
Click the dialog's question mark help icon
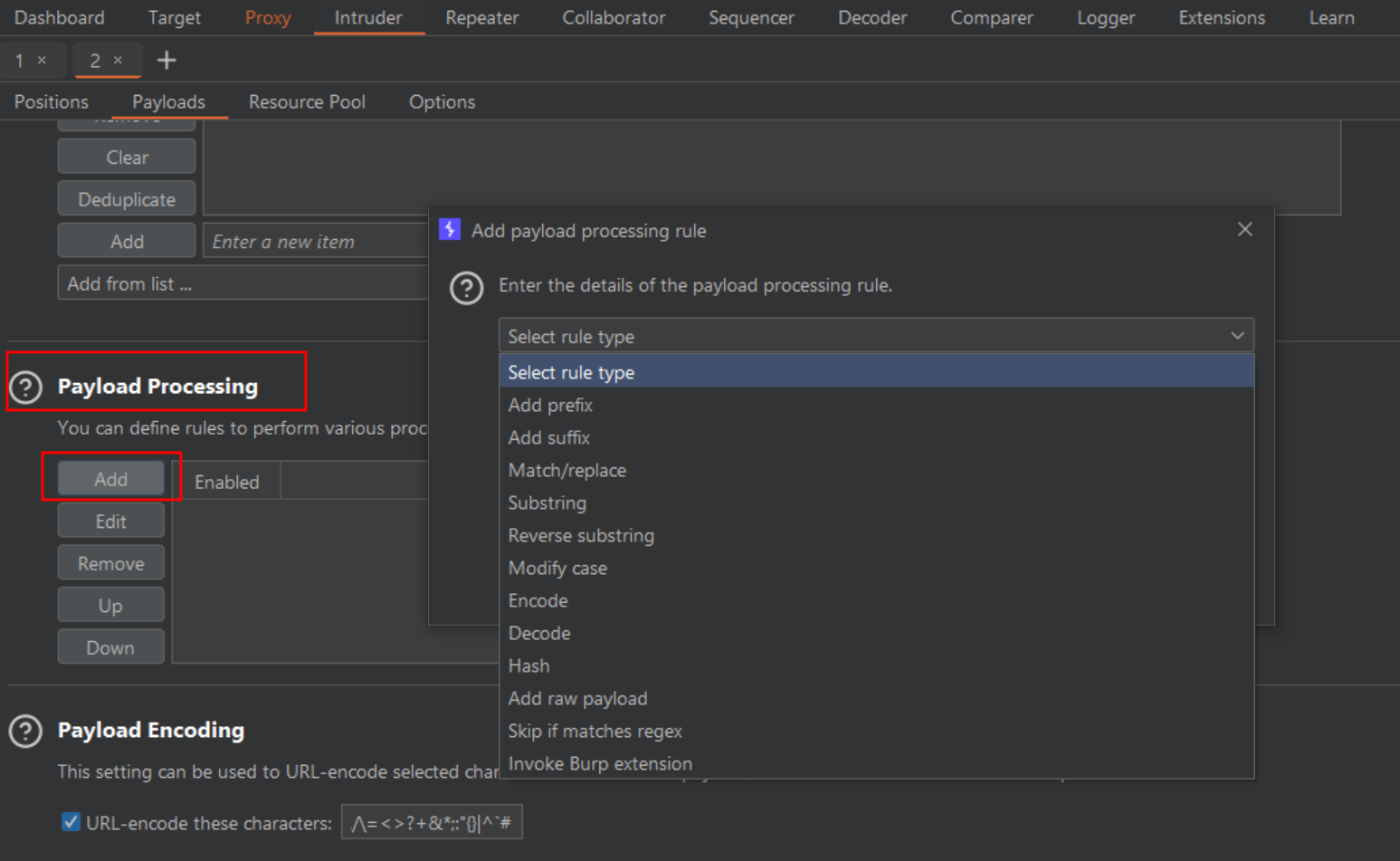467,289
